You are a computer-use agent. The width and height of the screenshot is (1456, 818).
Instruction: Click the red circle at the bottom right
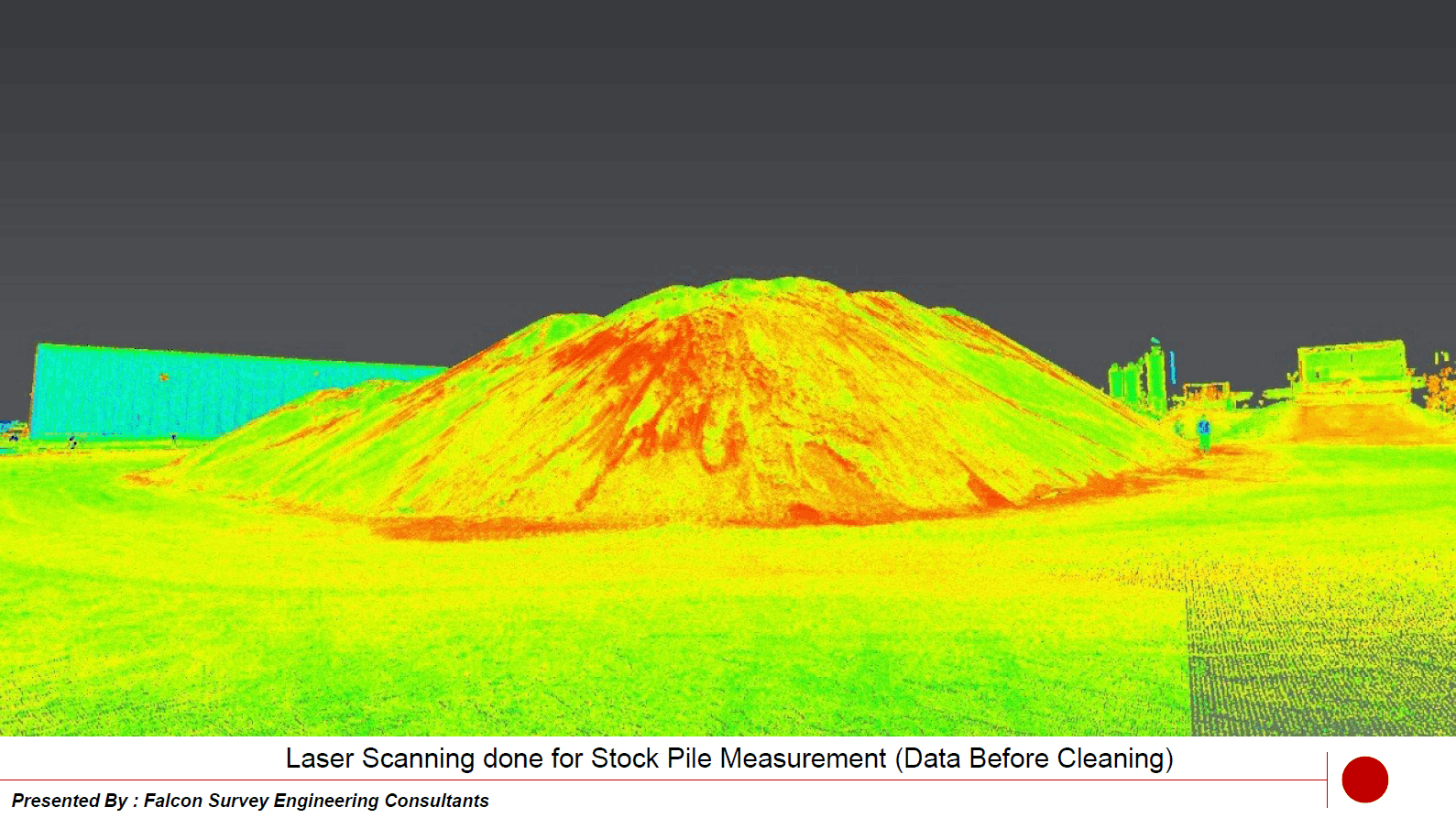(x=1364, y=780)
